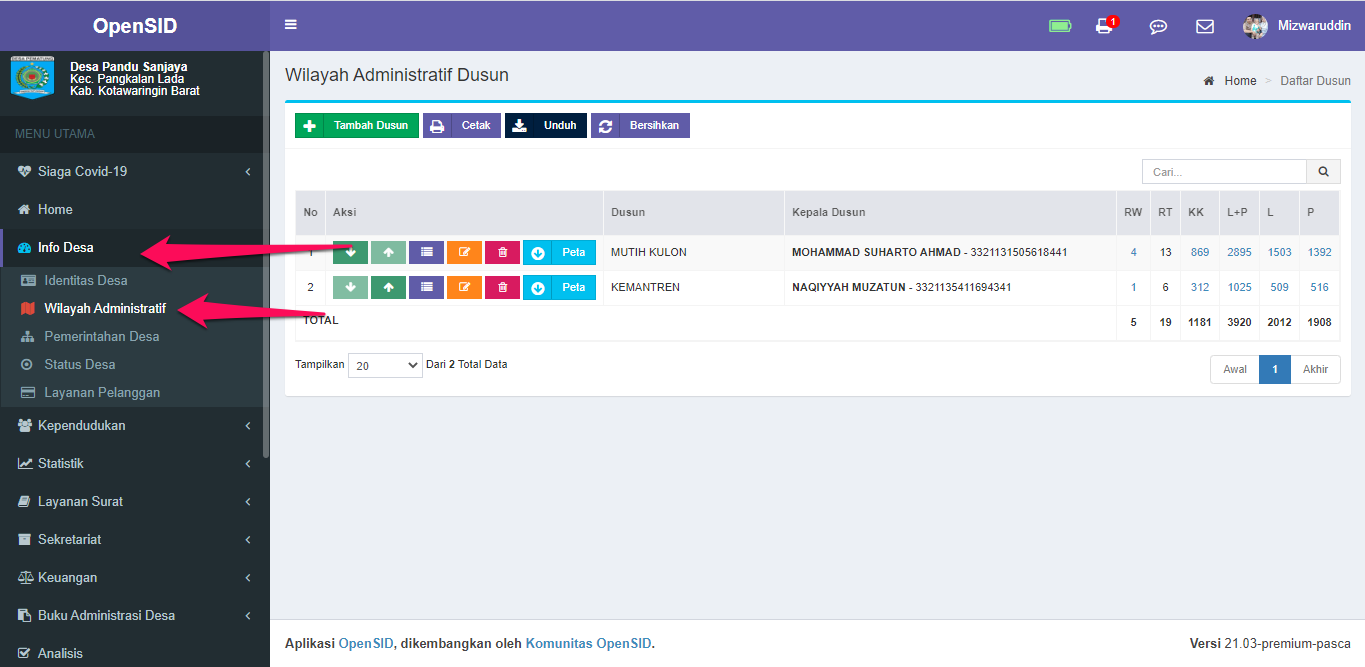
Task: Toggle the sidebar with the hamburger icon
Action: [x=290, y=24]
